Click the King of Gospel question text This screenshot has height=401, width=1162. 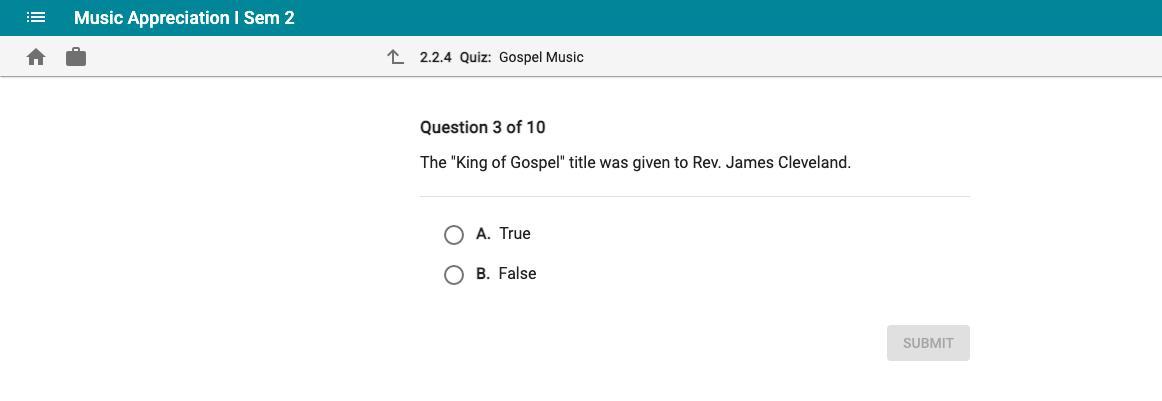tap(635, 162)
